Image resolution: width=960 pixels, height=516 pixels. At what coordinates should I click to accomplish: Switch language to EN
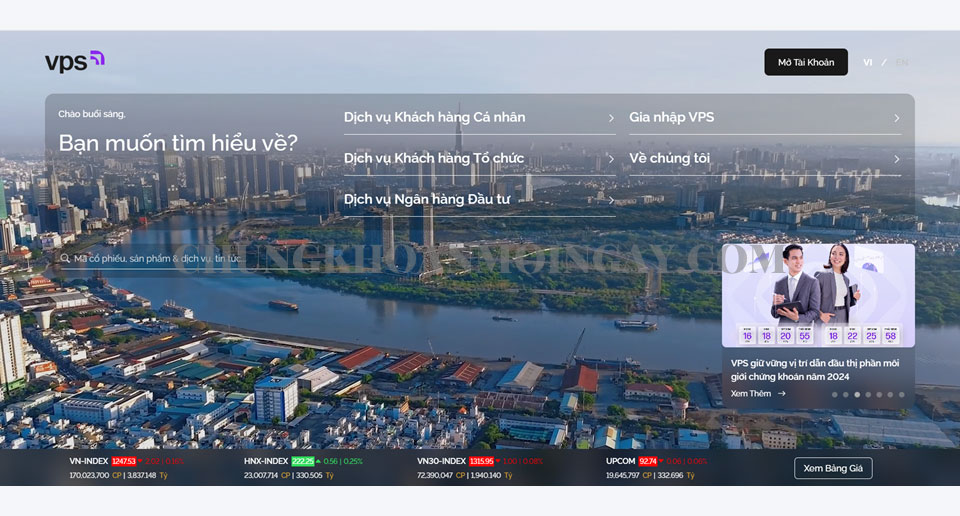901,63
